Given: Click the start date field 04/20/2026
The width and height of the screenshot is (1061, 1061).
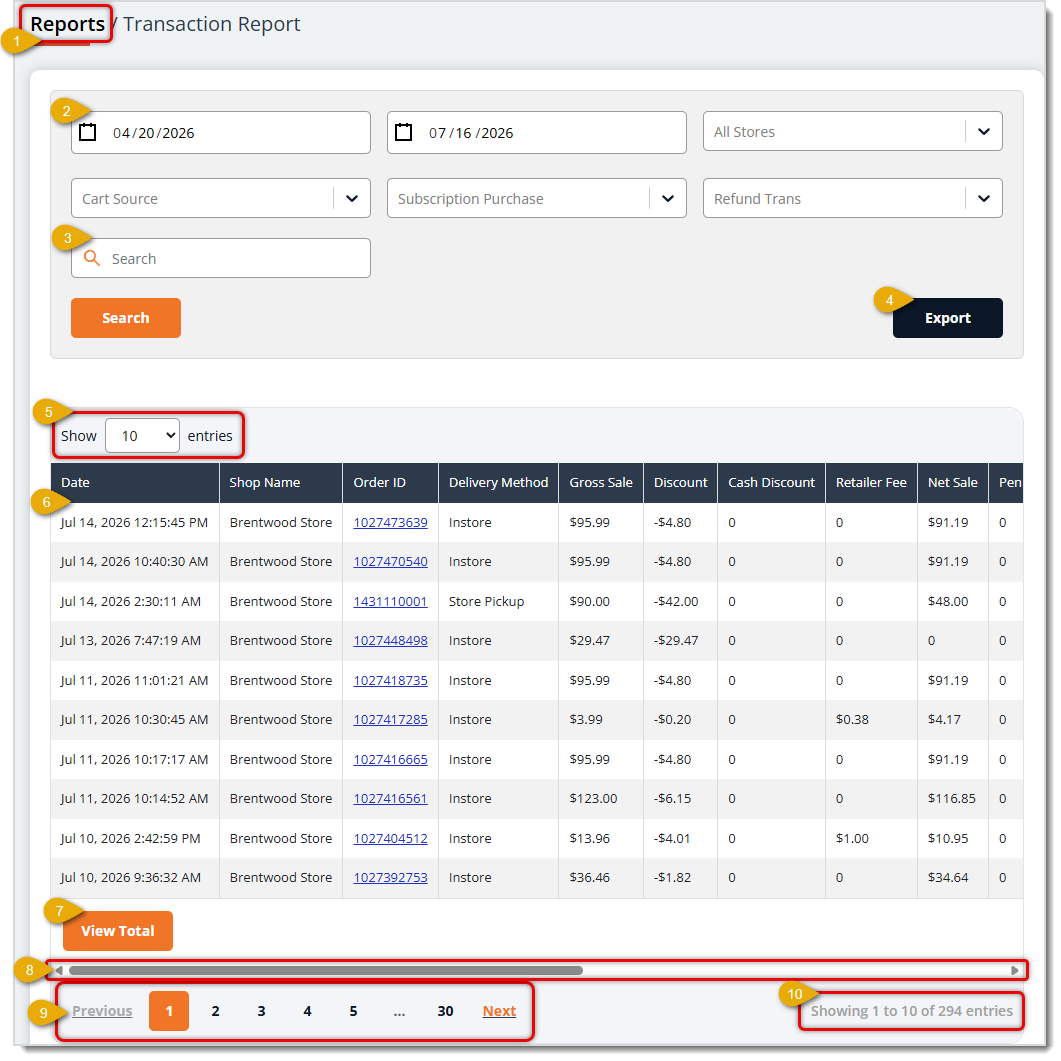Looking at the screenshot, I should (x=221, y=133).
